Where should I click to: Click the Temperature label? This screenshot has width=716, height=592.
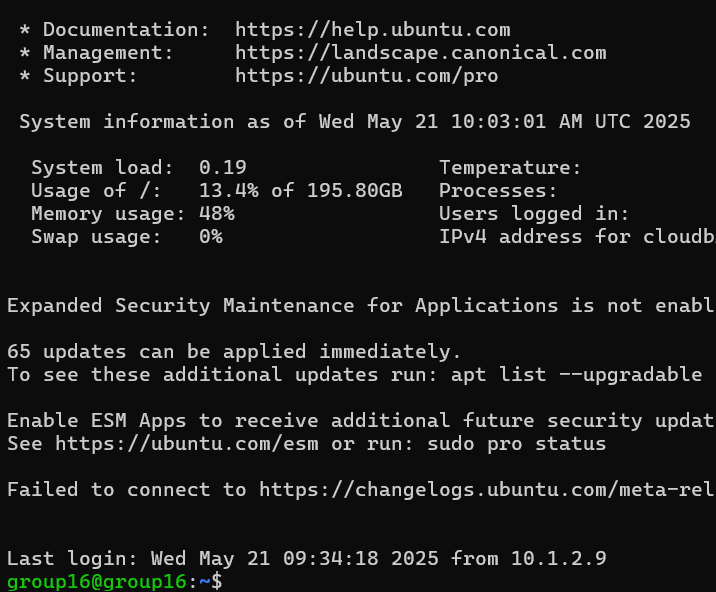(x=510, y=168)
